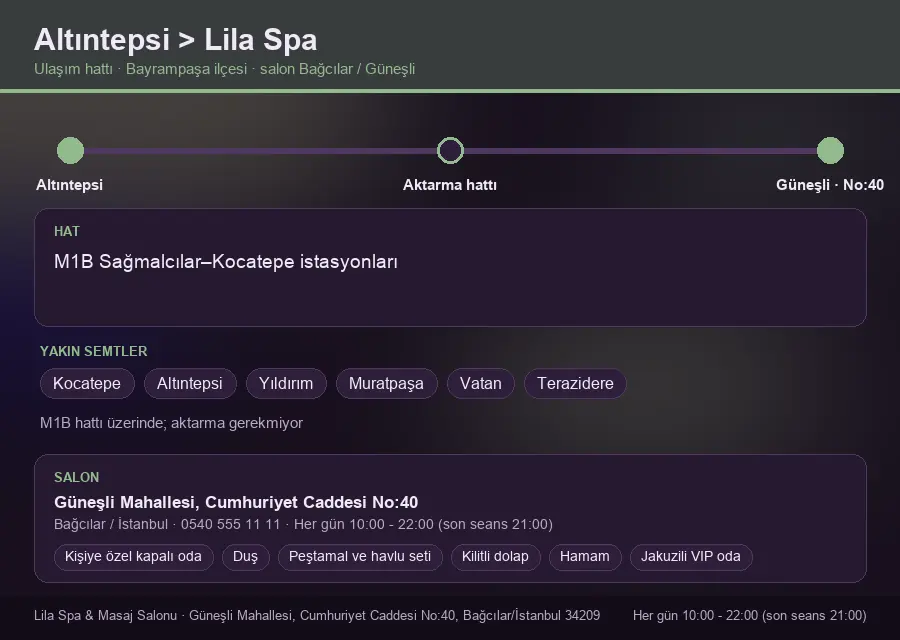Select the Terazidere neighborhood chip
The width and height of the screenshot is (900, 640).
click(575, 383)
